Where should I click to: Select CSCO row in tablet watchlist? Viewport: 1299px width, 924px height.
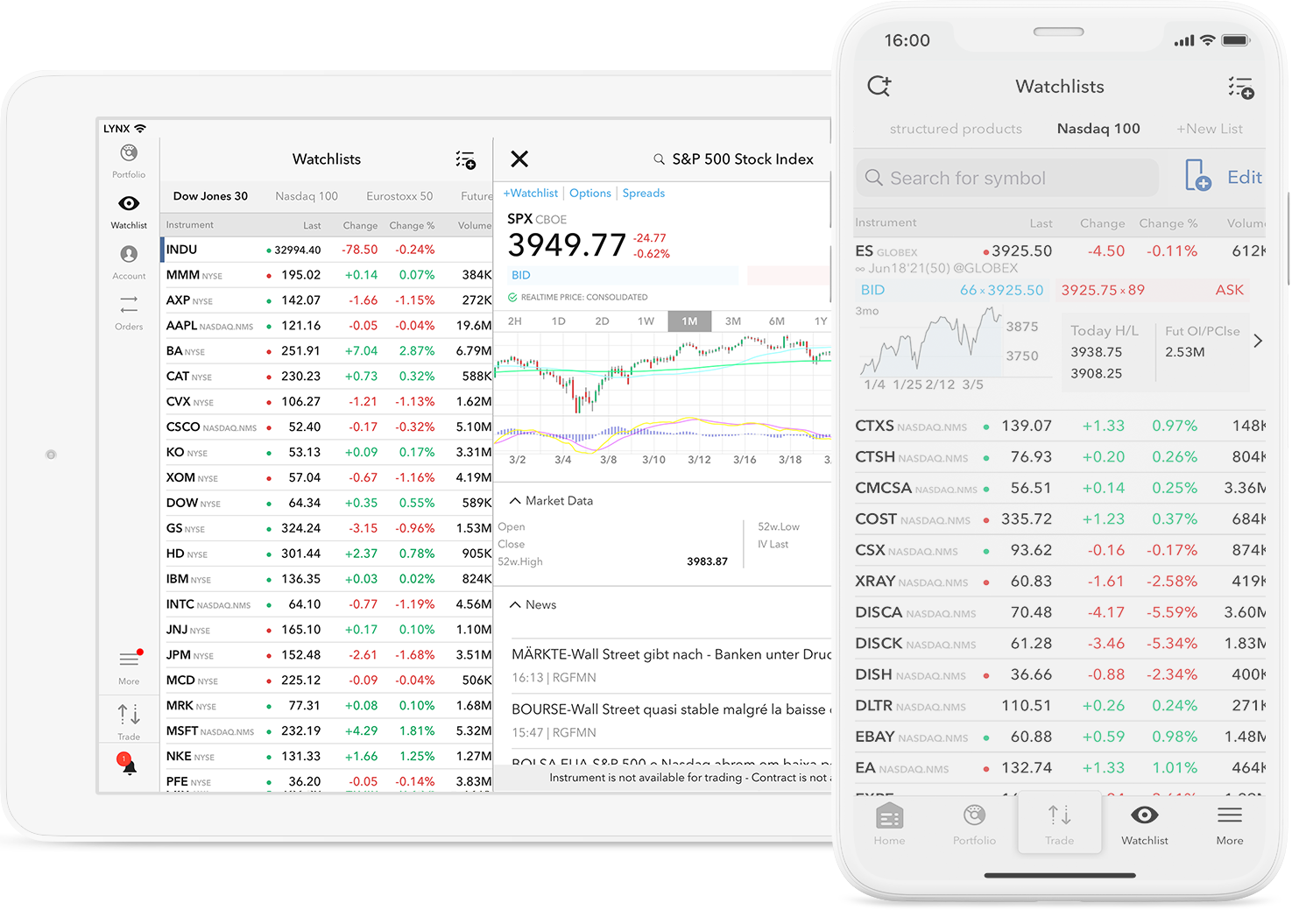point(328,427)
